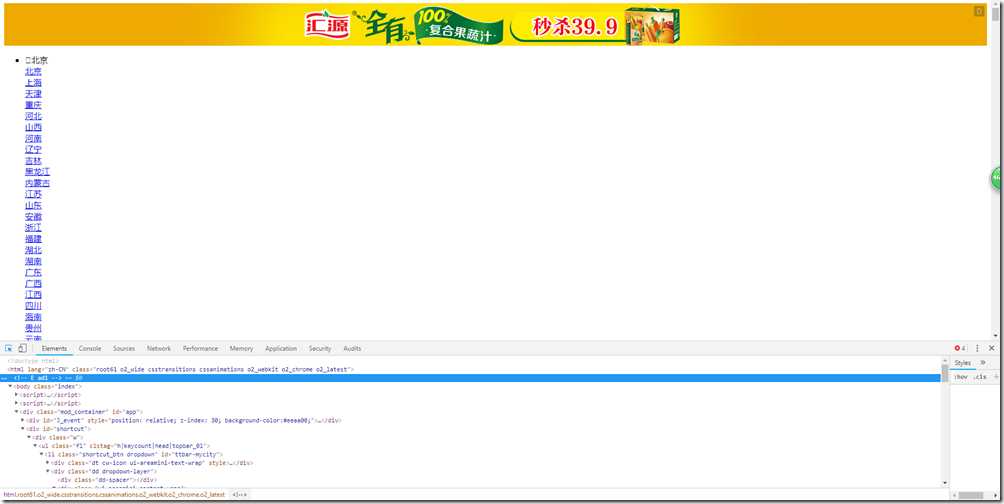
Task: Open the Performance tab
Action: (200, 348)
